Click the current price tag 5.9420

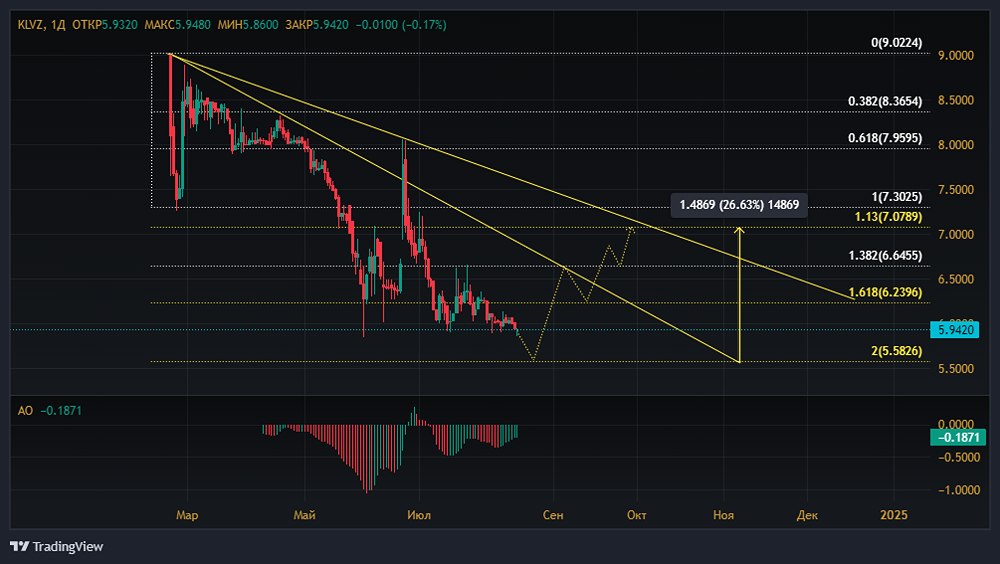click(x=955, y=330)
